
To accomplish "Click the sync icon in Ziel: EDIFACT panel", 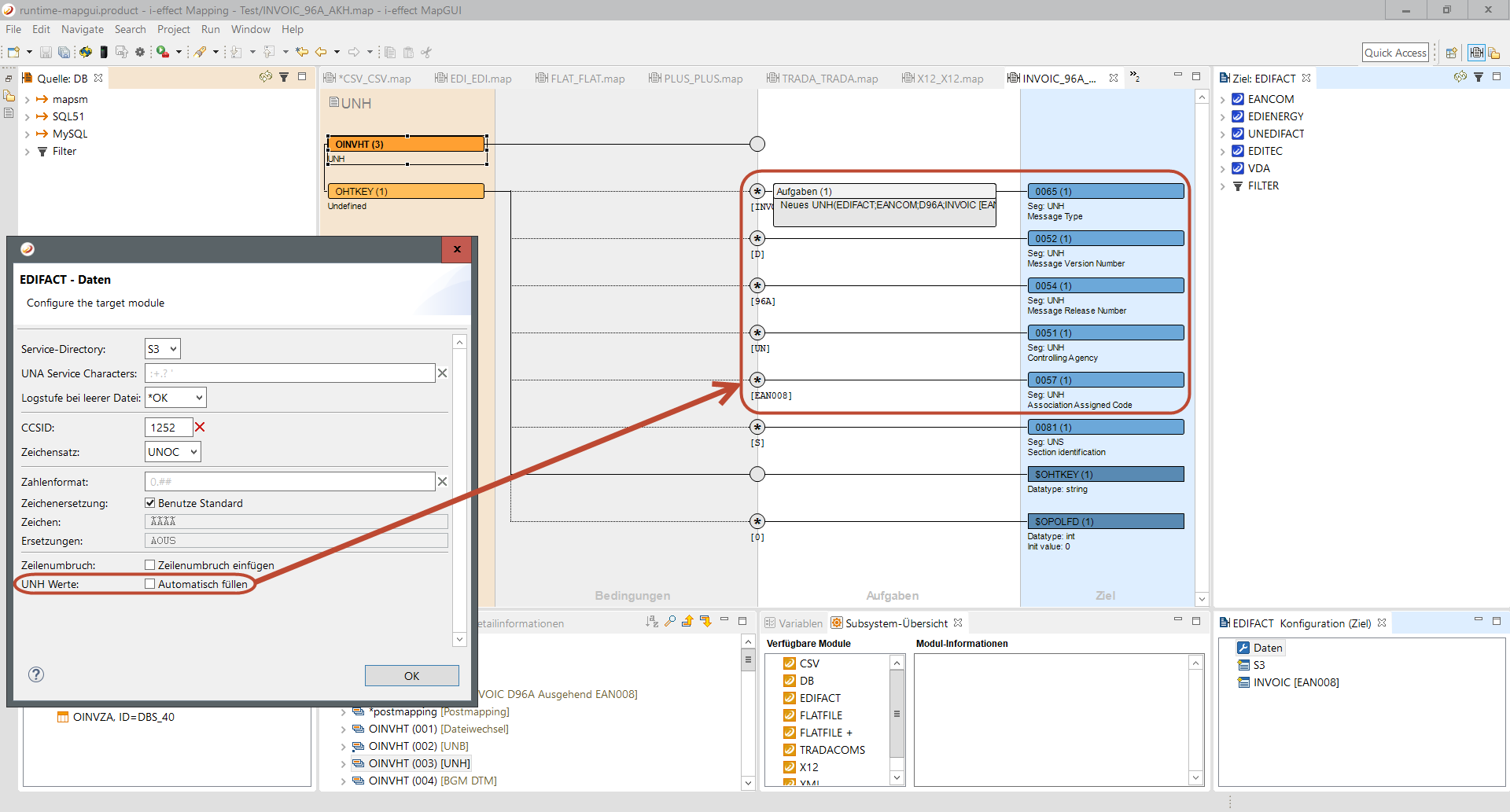I will (x=1460, y=77).
